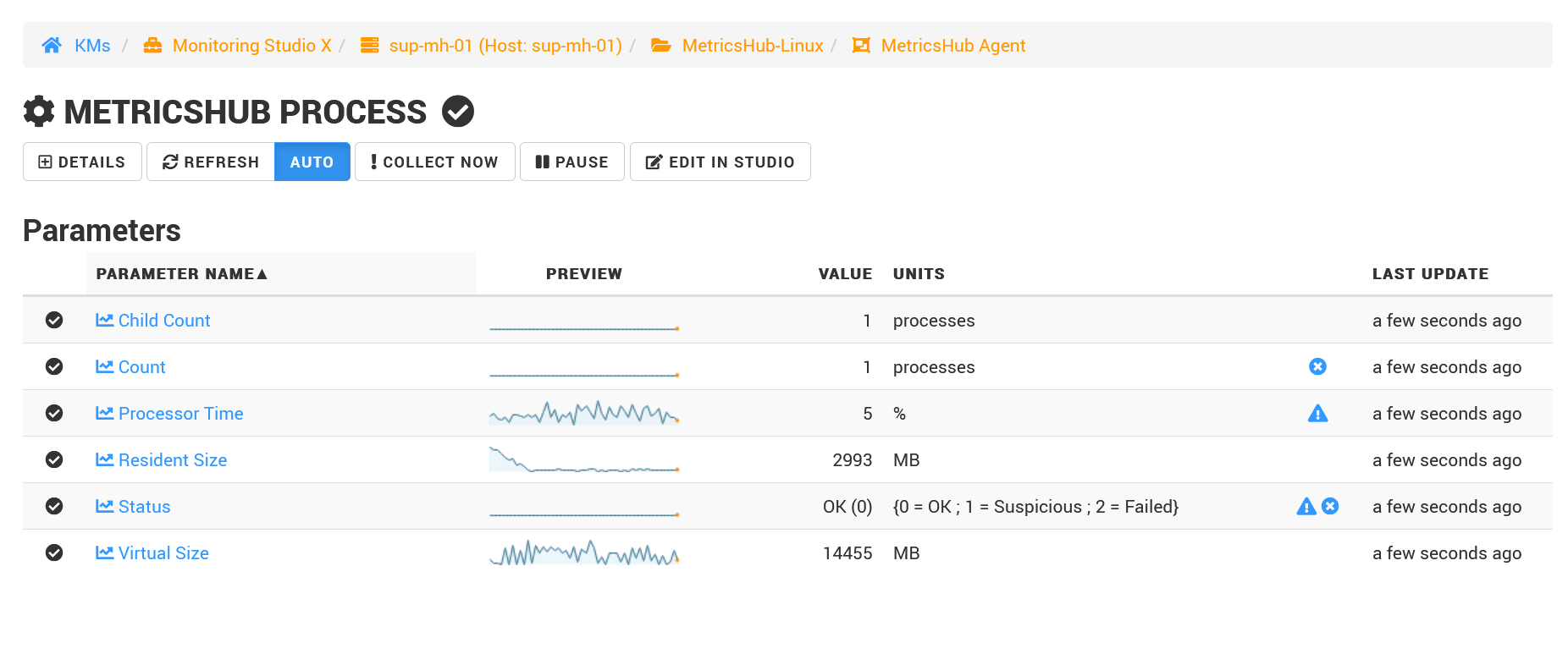Image resolution: width=1568 pixels, height=665 pixels.
Task: Click the KMs home icon in breadcrumb
Action: [52, 45]
